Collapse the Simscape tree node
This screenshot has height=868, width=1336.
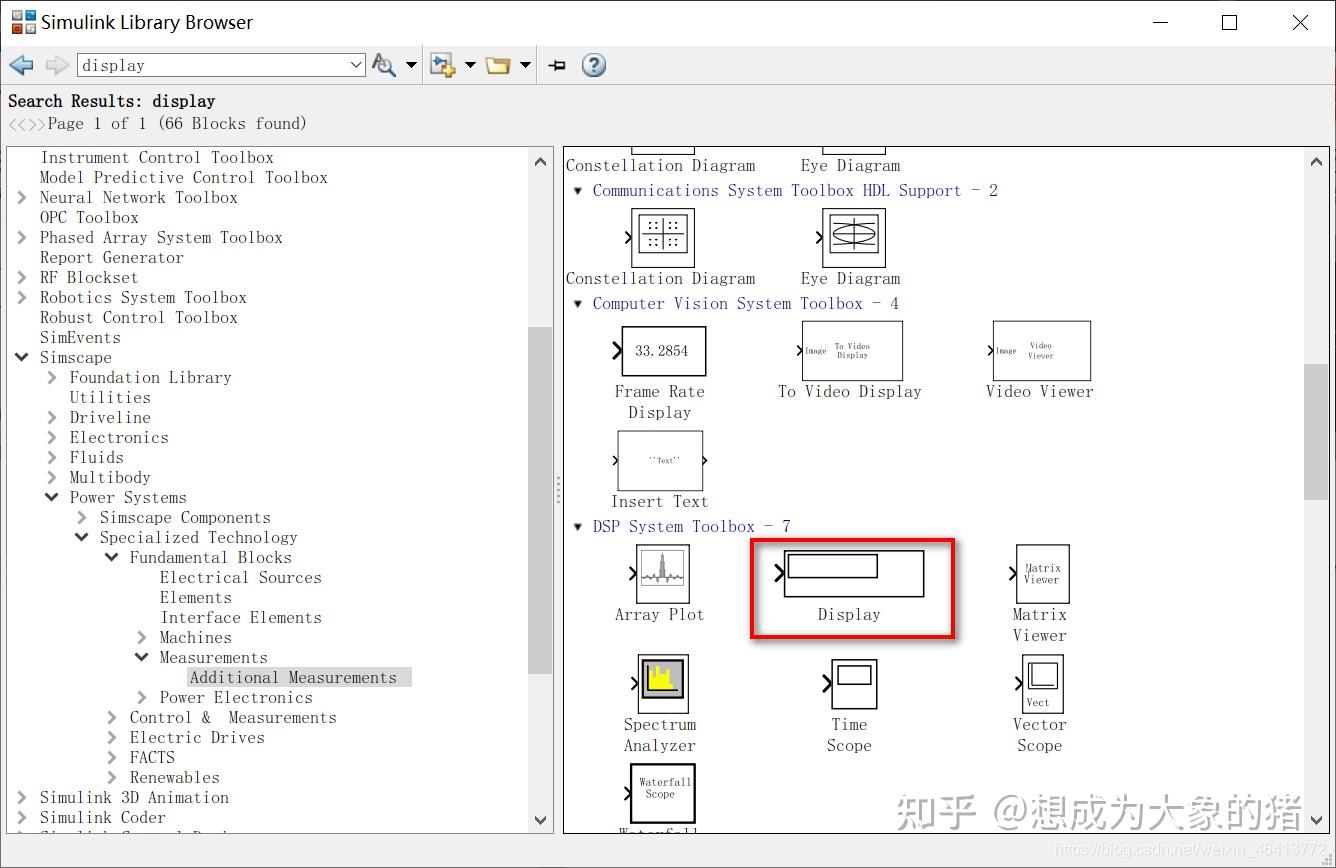pos(22,357)
